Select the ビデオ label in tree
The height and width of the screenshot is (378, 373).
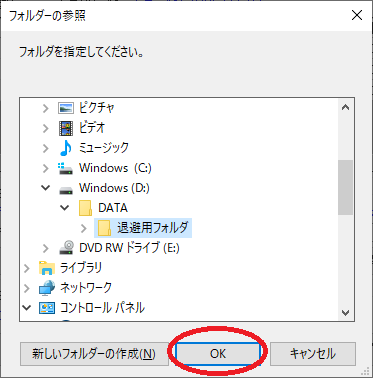tap(92, 128)
